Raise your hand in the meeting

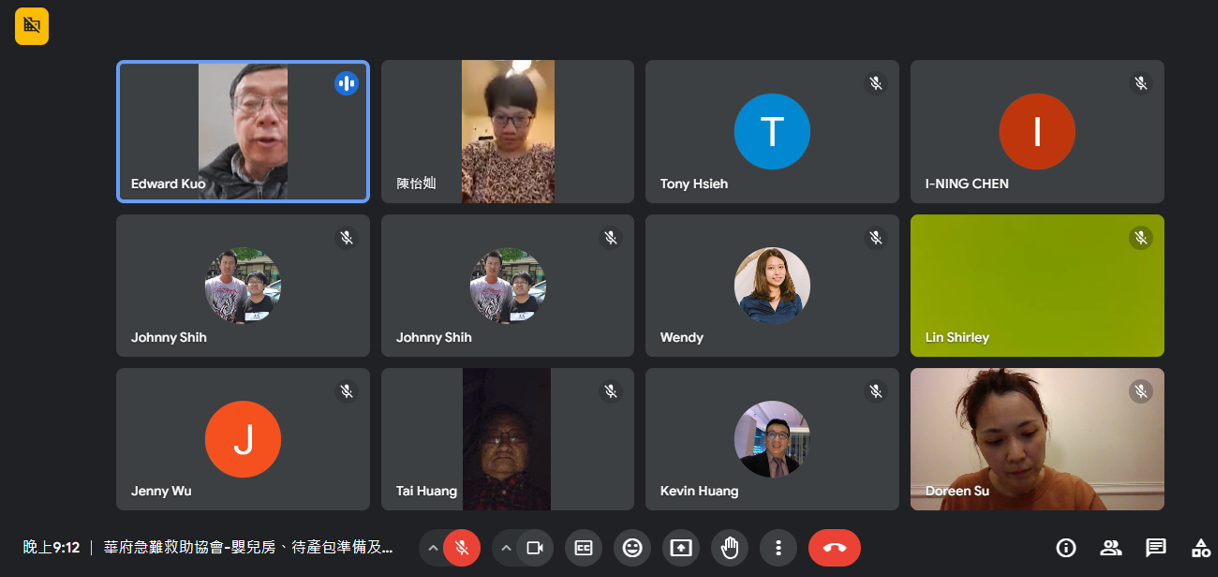[730, 548]
